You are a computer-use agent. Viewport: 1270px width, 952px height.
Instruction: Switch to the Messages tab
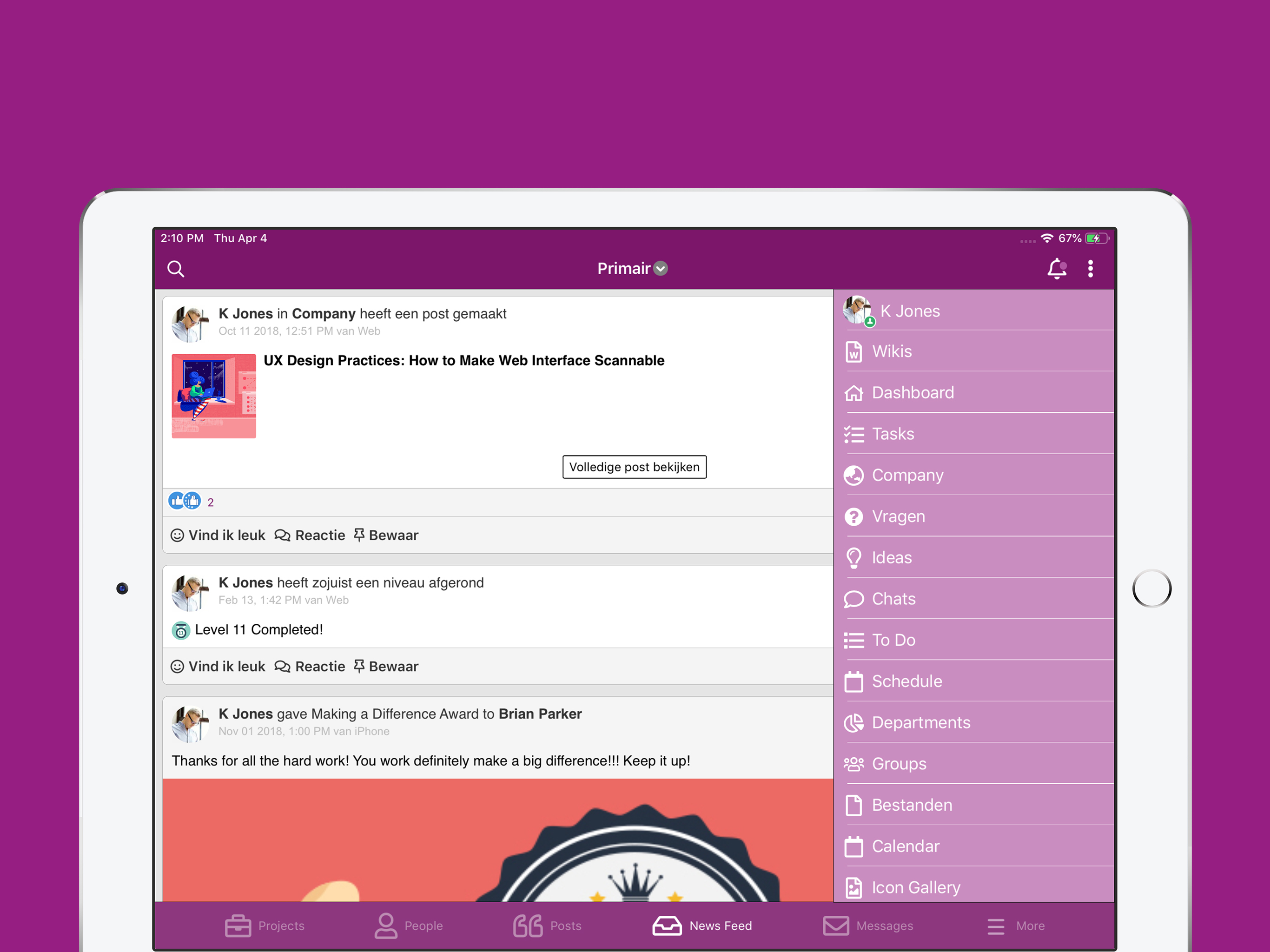click(x=867, y=926)
